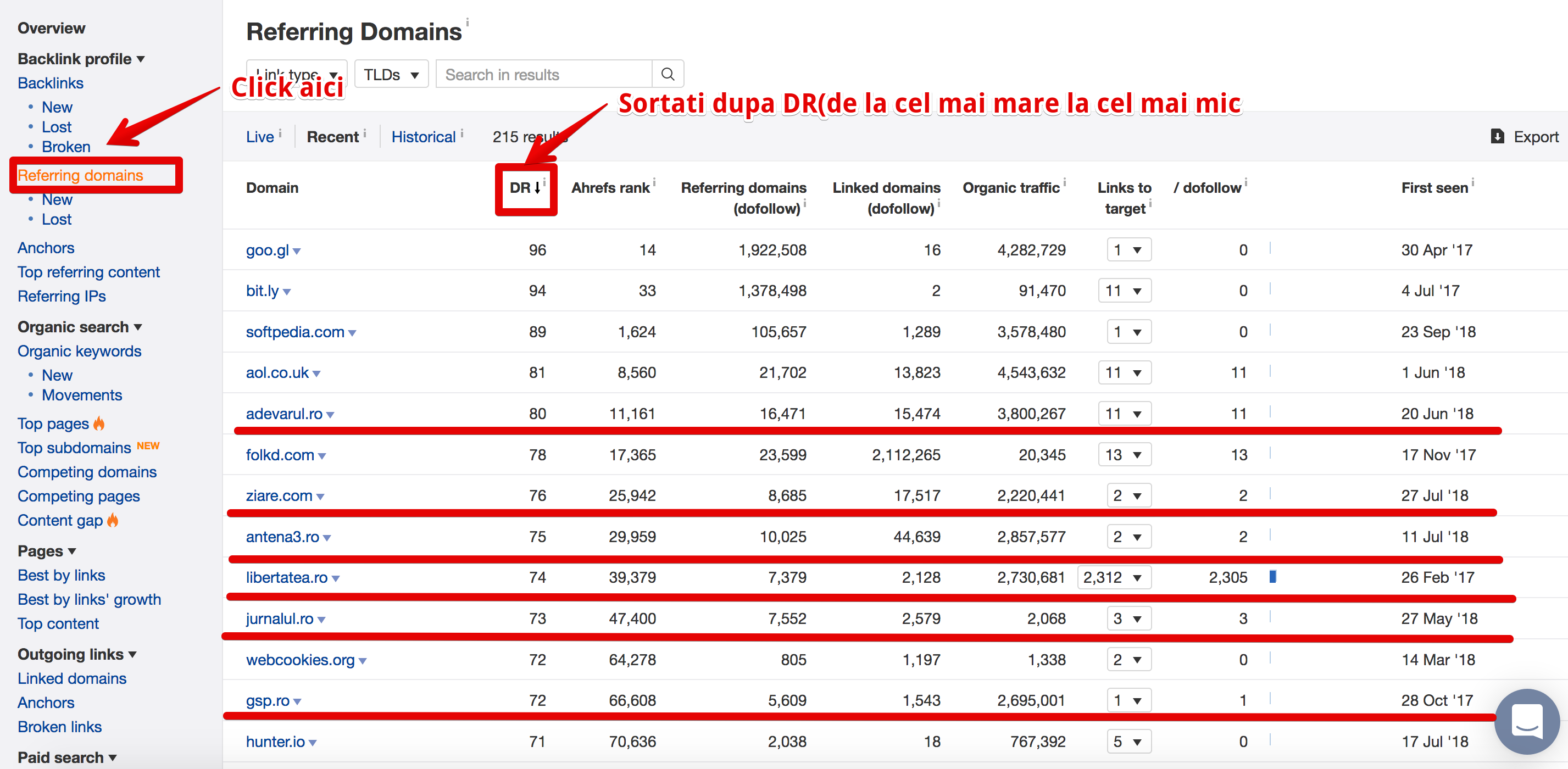Open Top referring content in the sidebar
Image resolution: width=1568 pixels, height=769 pixels.
pyautogui.click(x=89, y=272)
